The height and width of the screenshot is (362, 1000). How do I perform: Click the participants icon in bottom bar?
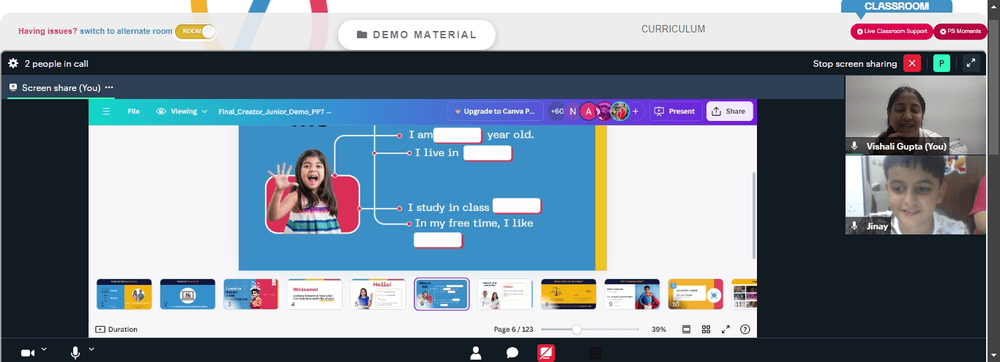point(476,353)
